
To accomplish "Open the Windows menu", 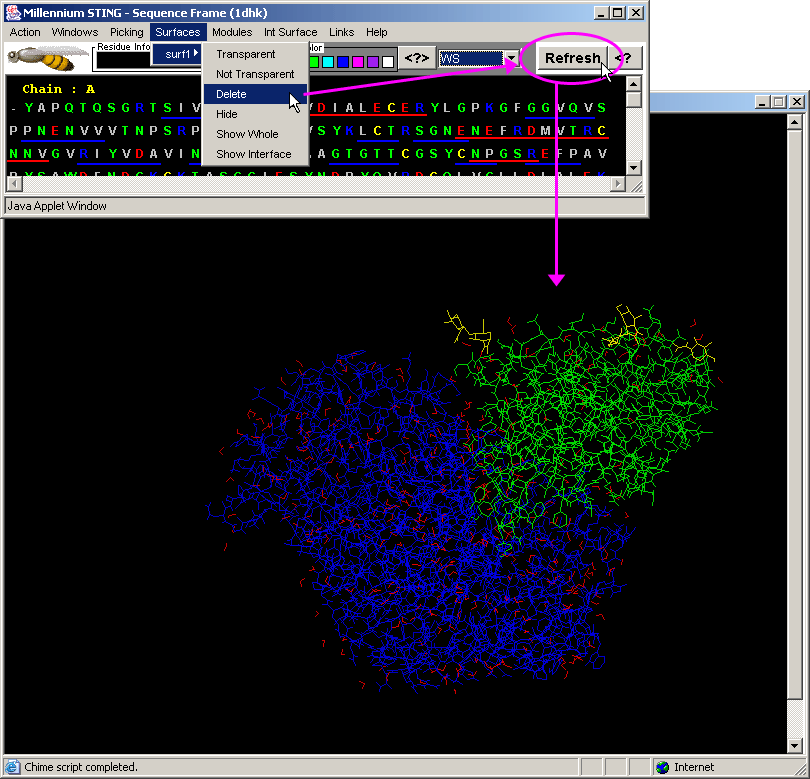I will tap(75, 32).
